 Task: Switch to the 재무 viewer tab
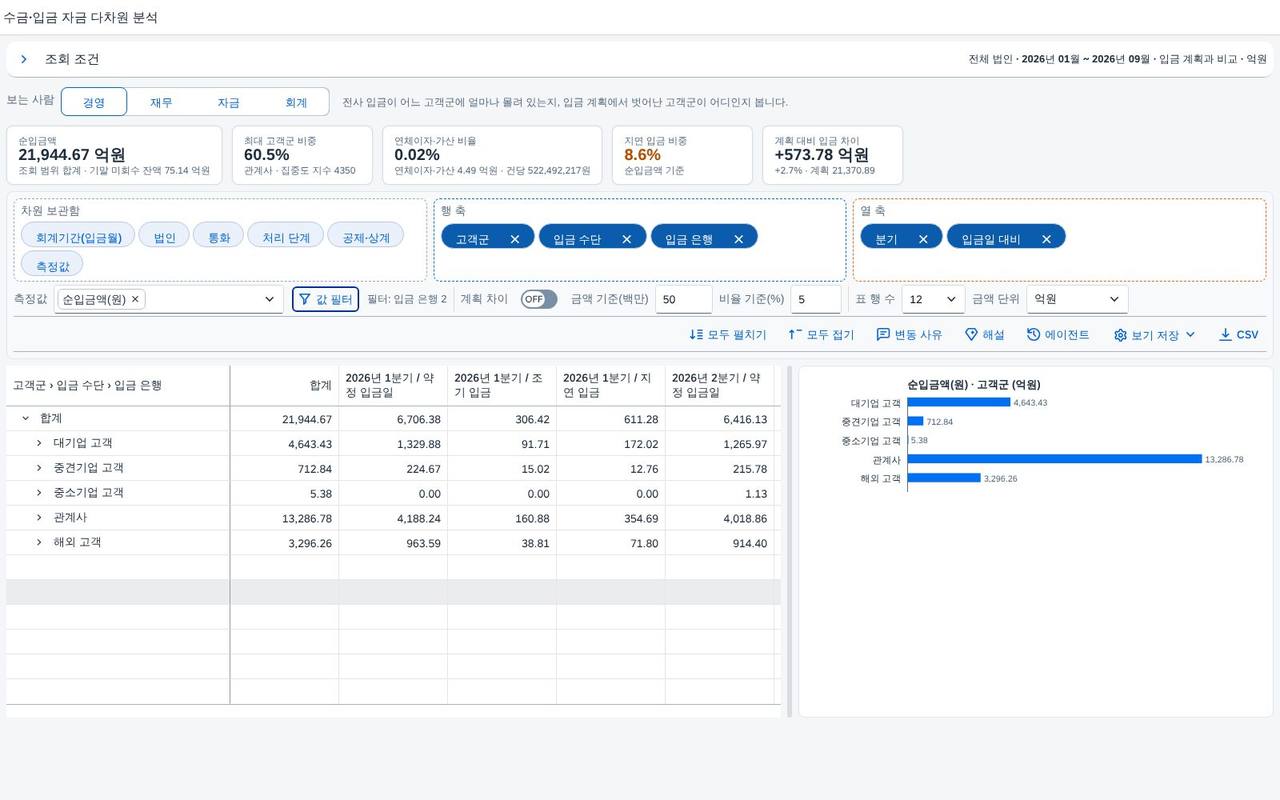click(x=161, y=102)
